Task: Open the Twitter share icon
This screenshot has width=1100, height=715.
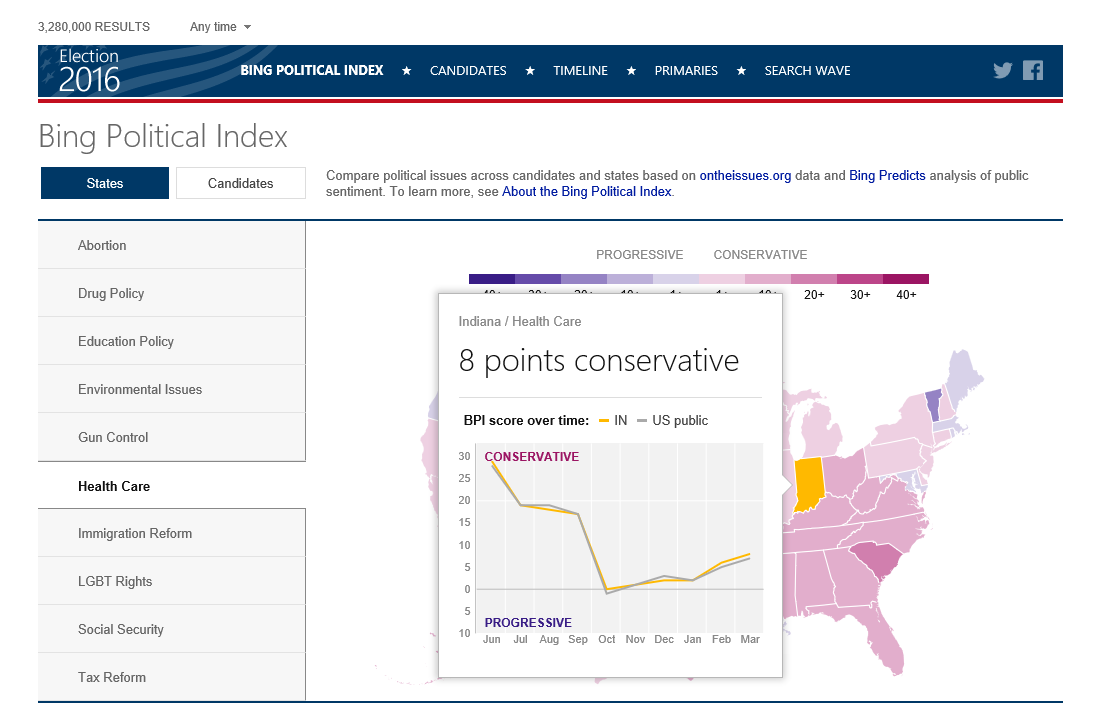Action: click(x=1002, y=70)
